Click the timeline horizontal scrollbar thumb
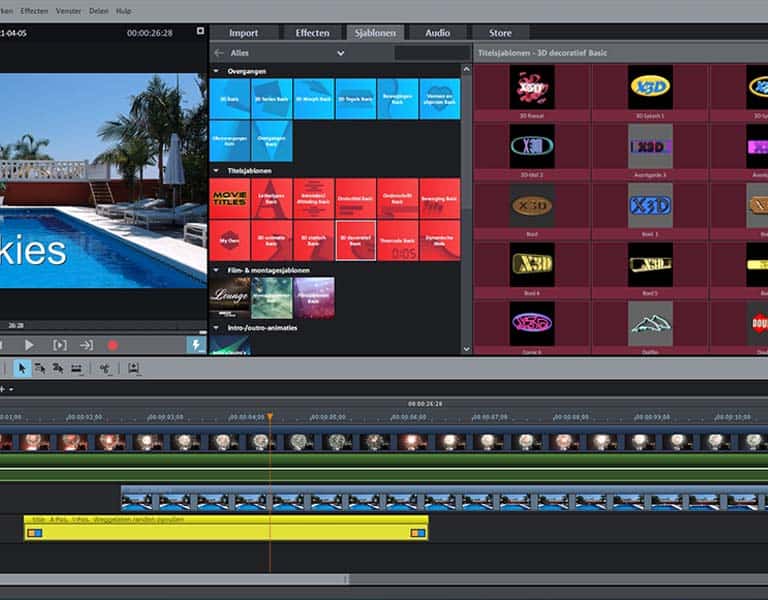768x600 pixels. coord(174,579)
